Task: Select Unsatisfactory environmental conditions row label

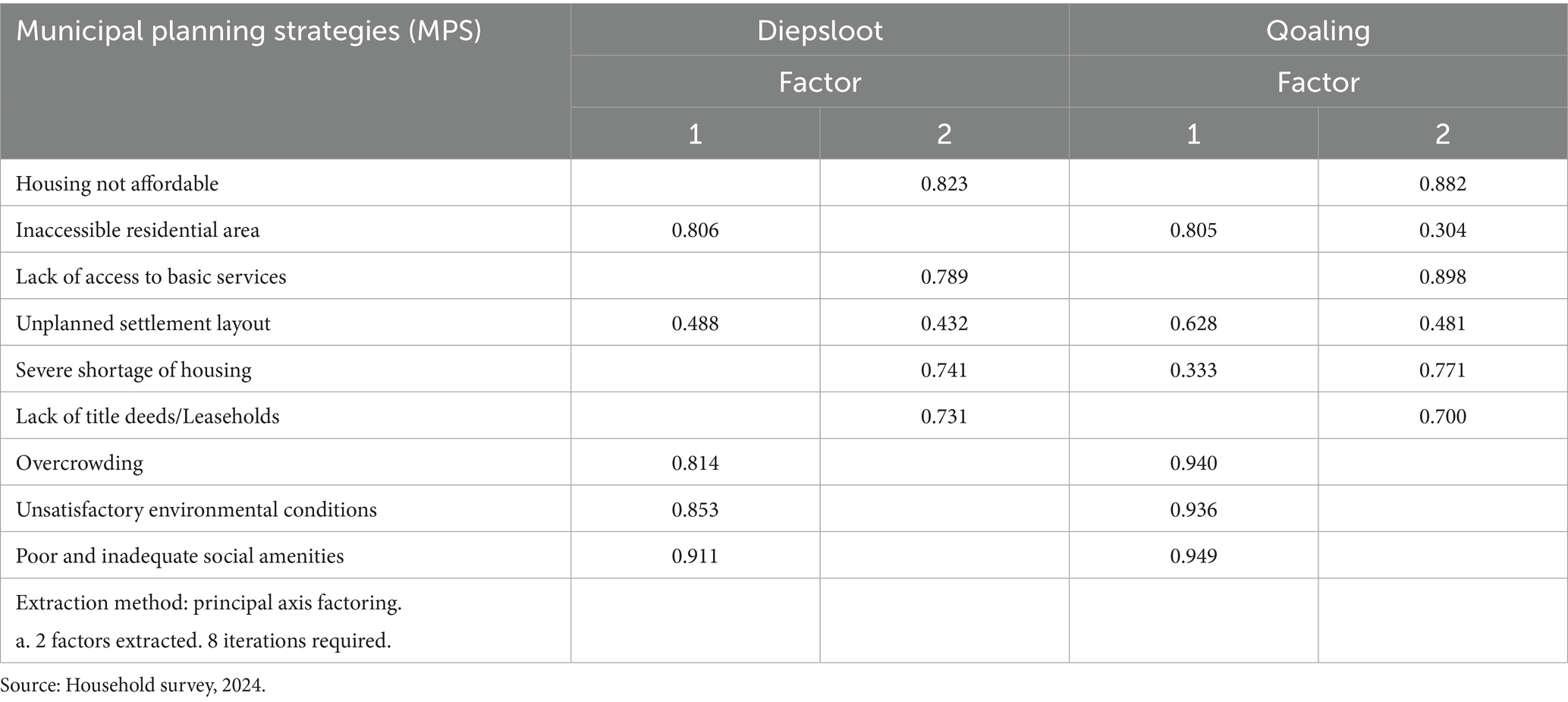Action: (196, 509)
